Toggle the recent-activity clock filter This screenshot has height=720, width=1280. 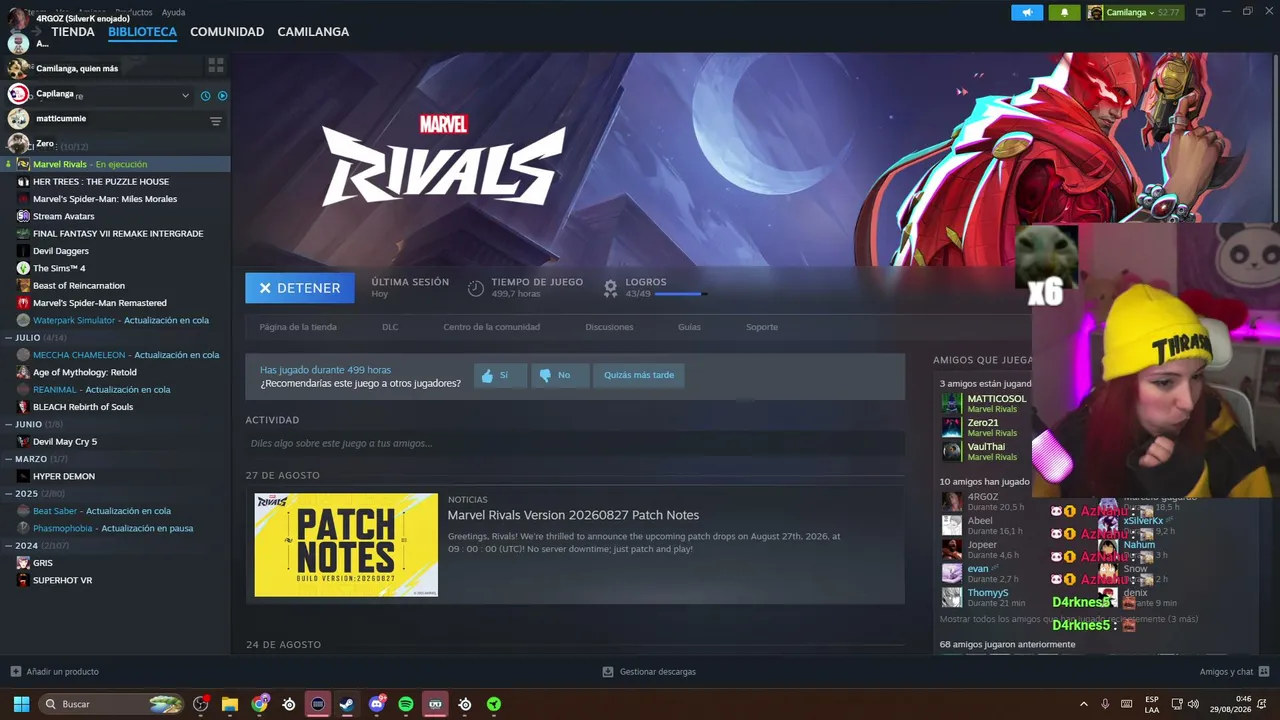click(205, 96)
